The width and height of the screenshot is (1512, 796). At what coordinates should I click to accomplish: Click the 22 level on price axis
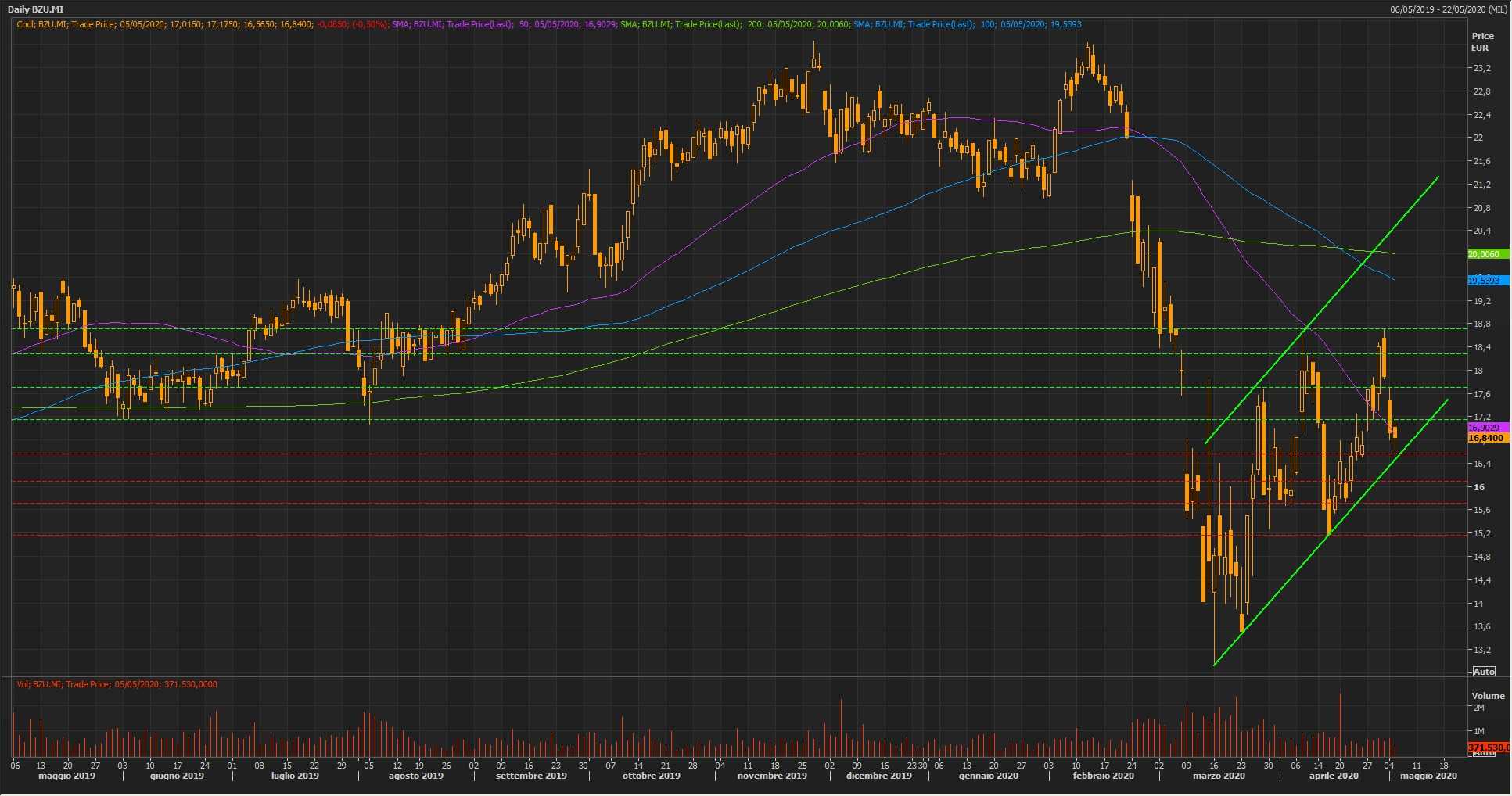click(1478, 138)
